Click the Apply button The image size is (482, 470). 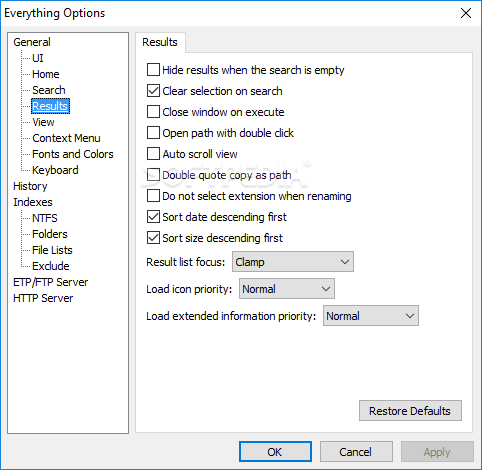click(x=437, y=452)
